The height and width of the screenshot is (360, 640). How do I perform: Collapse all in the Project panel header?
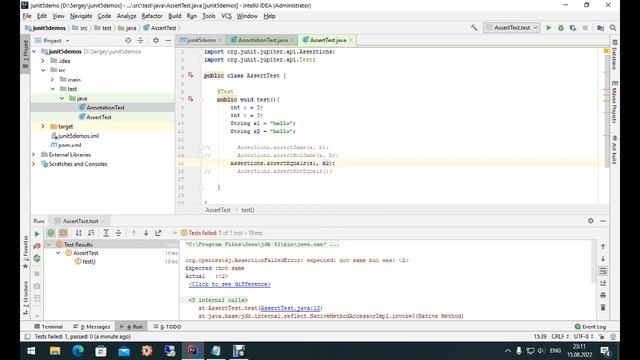click(140, 40)
